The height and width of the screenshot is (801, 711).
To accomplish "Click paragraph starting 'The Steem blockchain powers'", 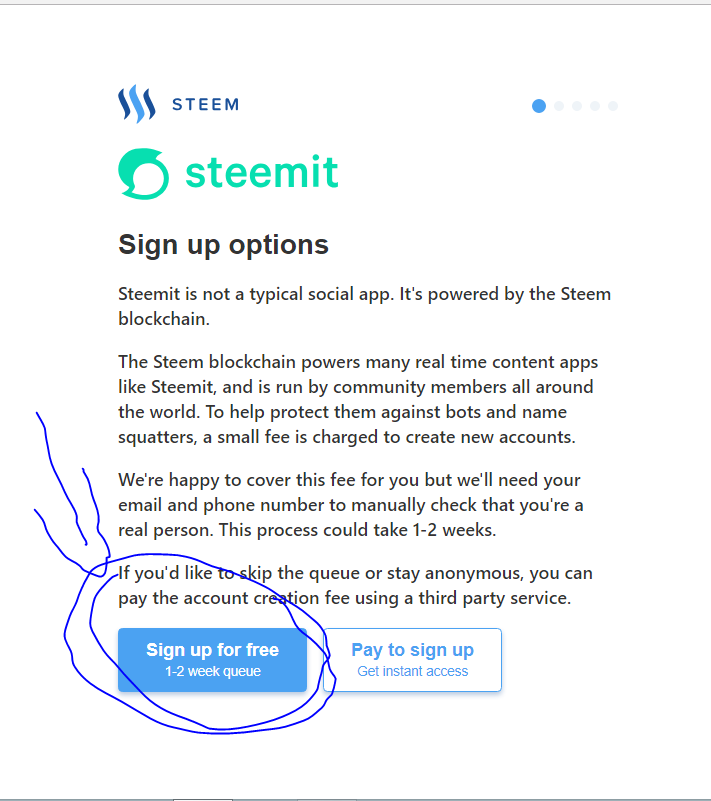I will 358,399.
